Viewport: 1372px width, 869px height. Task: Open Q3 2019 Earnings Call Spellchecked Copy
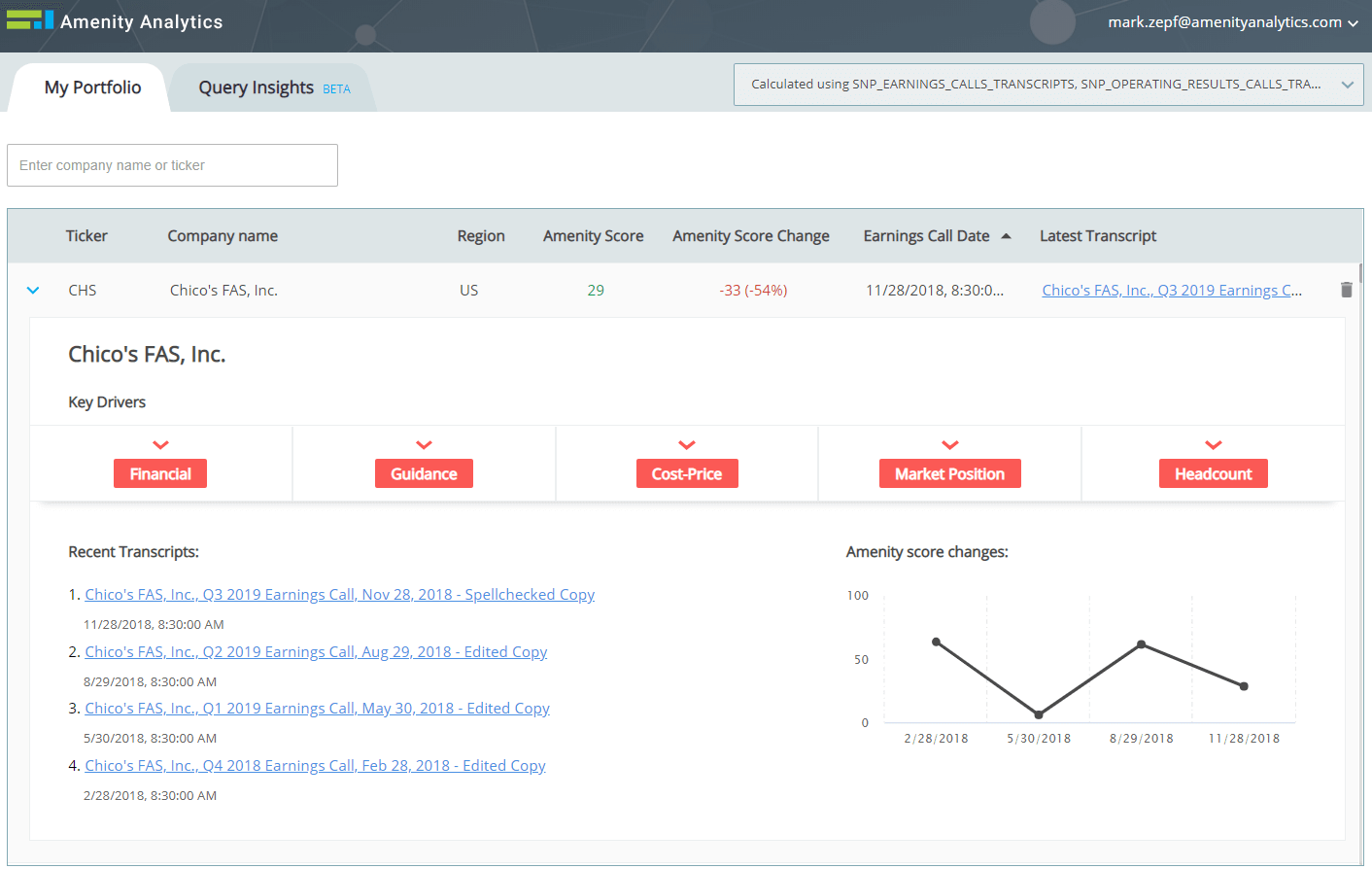tap(339, 594)
